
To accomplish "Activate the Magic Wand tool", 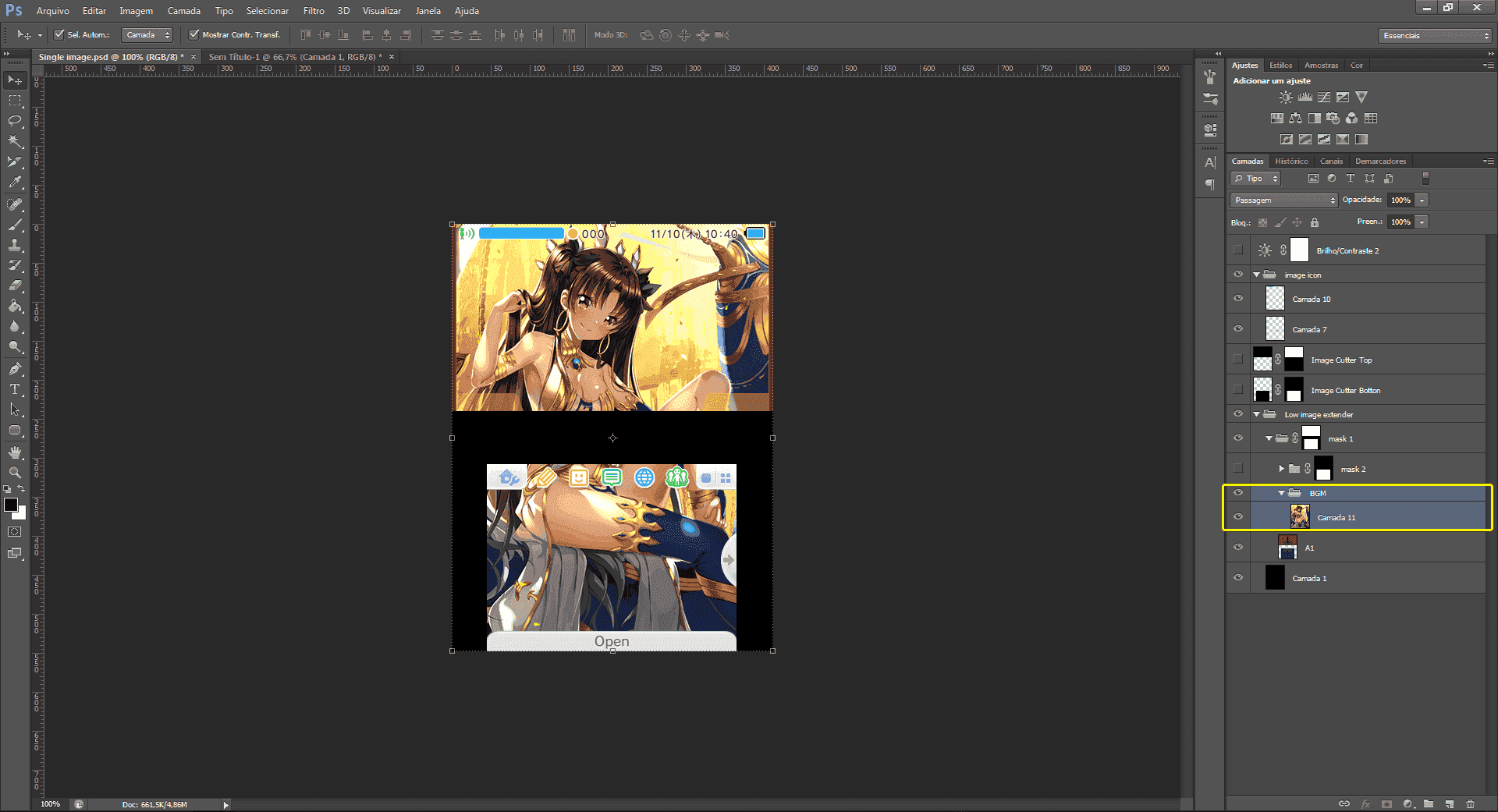I will [x=15, y=141].
